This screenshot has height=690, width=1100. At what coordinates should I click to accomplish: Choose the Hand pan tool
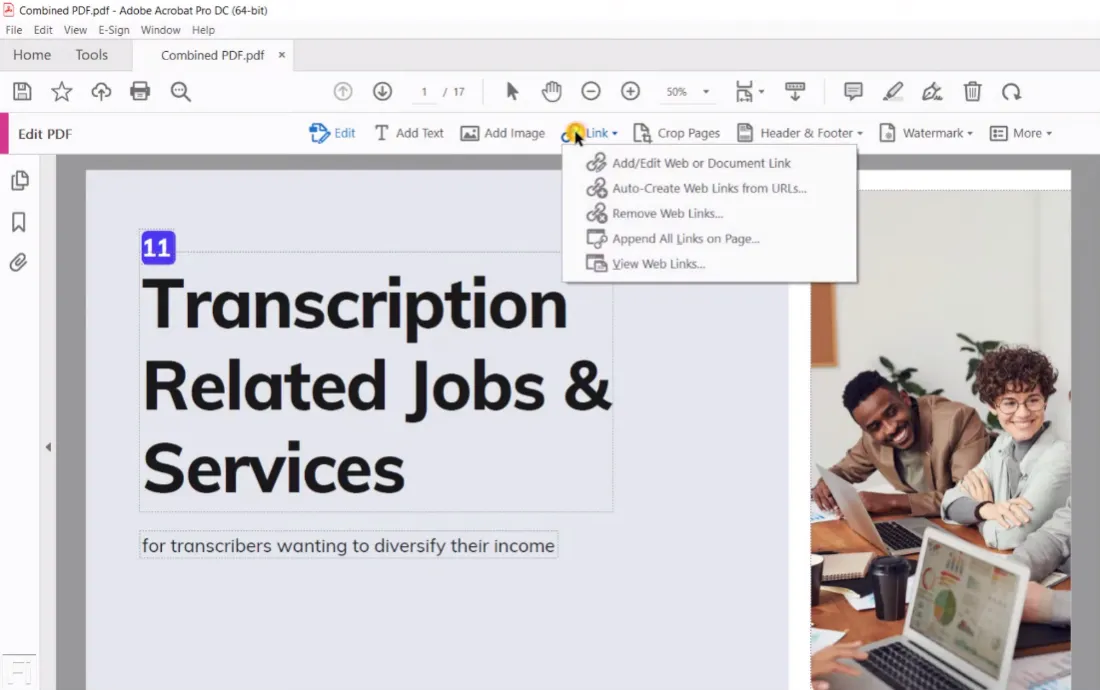click(552, 91)
